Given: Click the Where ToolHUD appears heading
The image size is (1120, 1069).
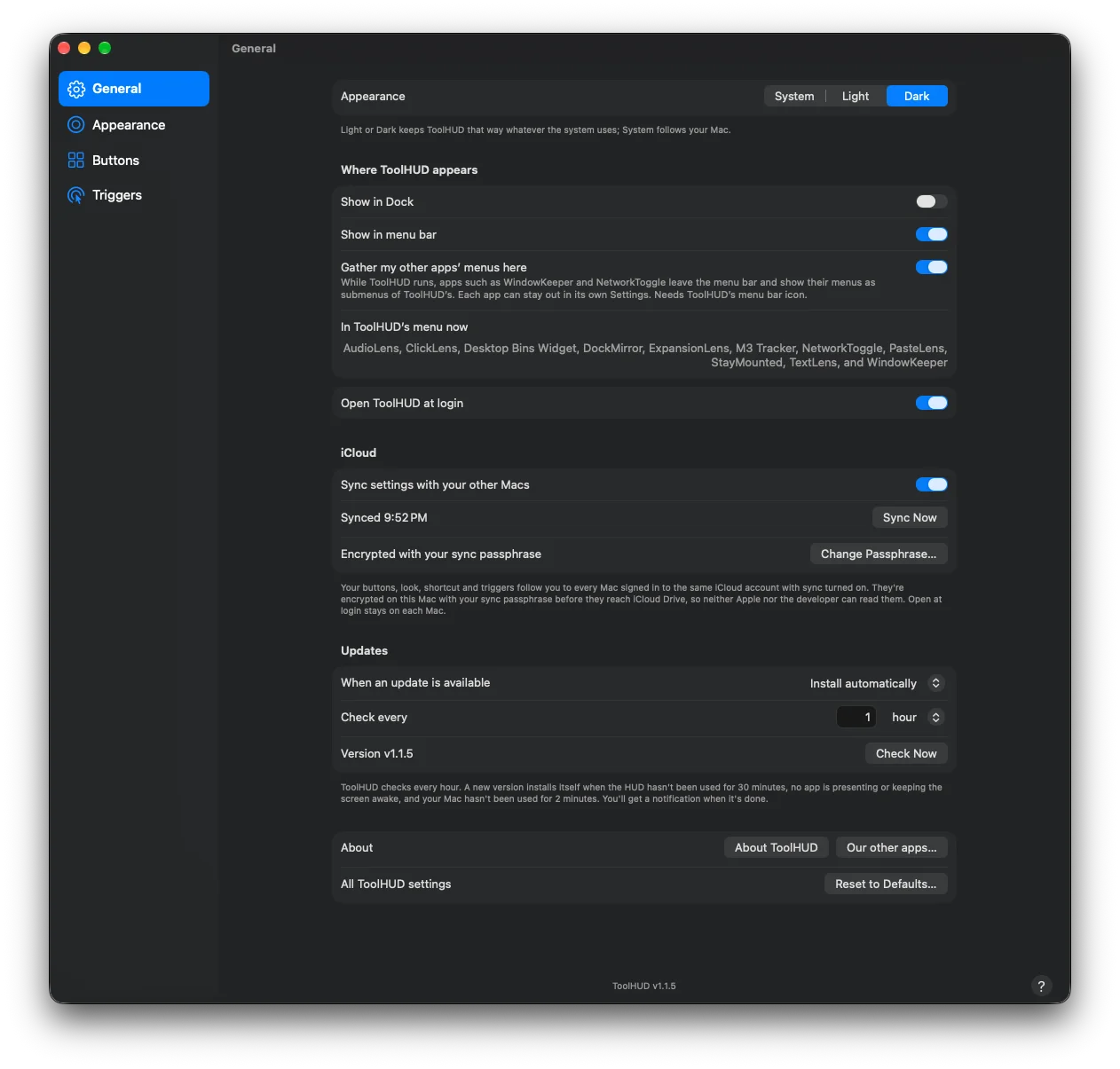Looking at the screenshot, I should 409,169.
